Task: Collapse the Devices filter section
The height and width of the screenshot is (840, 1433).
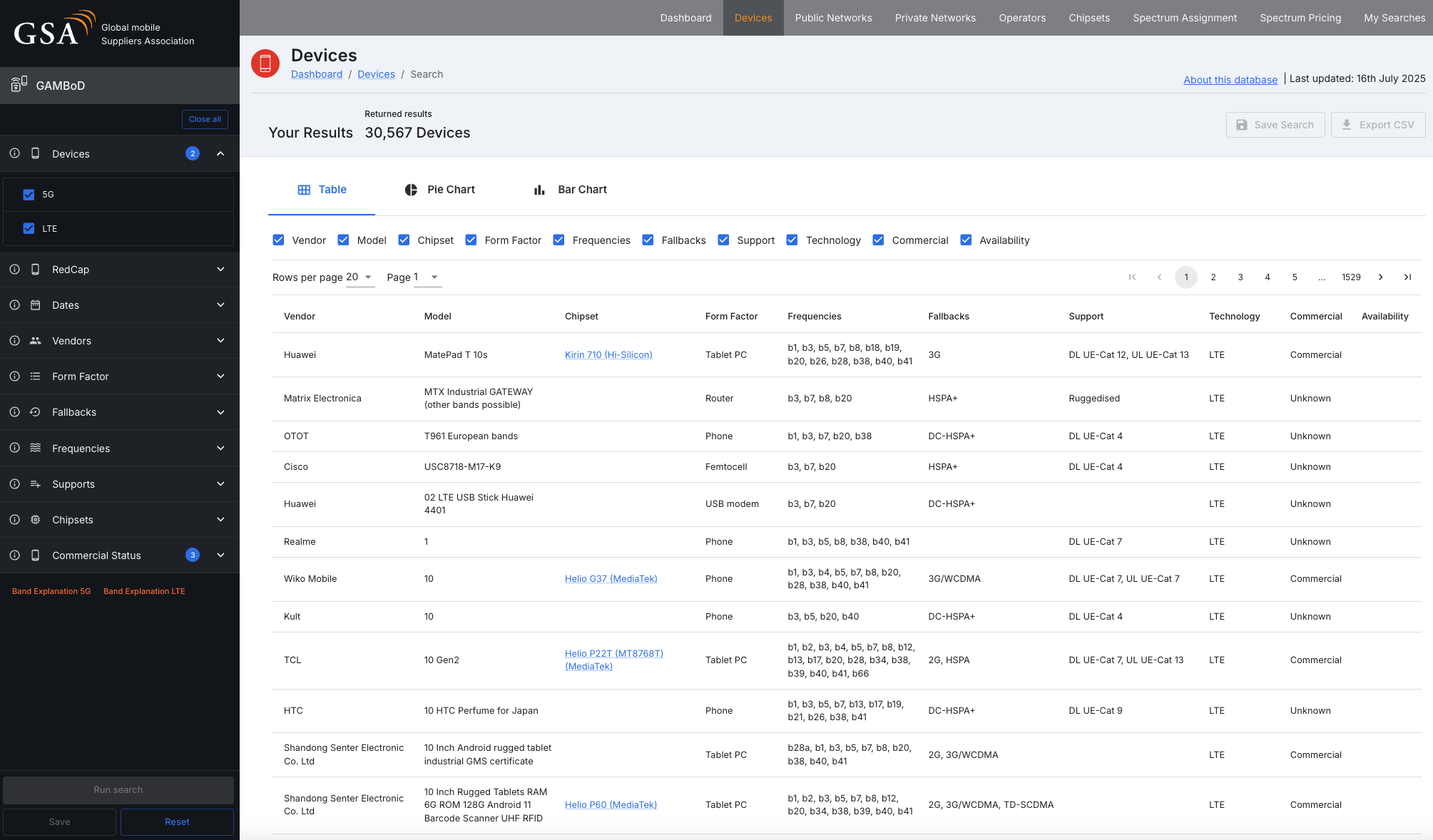Action: (x=220, y=153)
